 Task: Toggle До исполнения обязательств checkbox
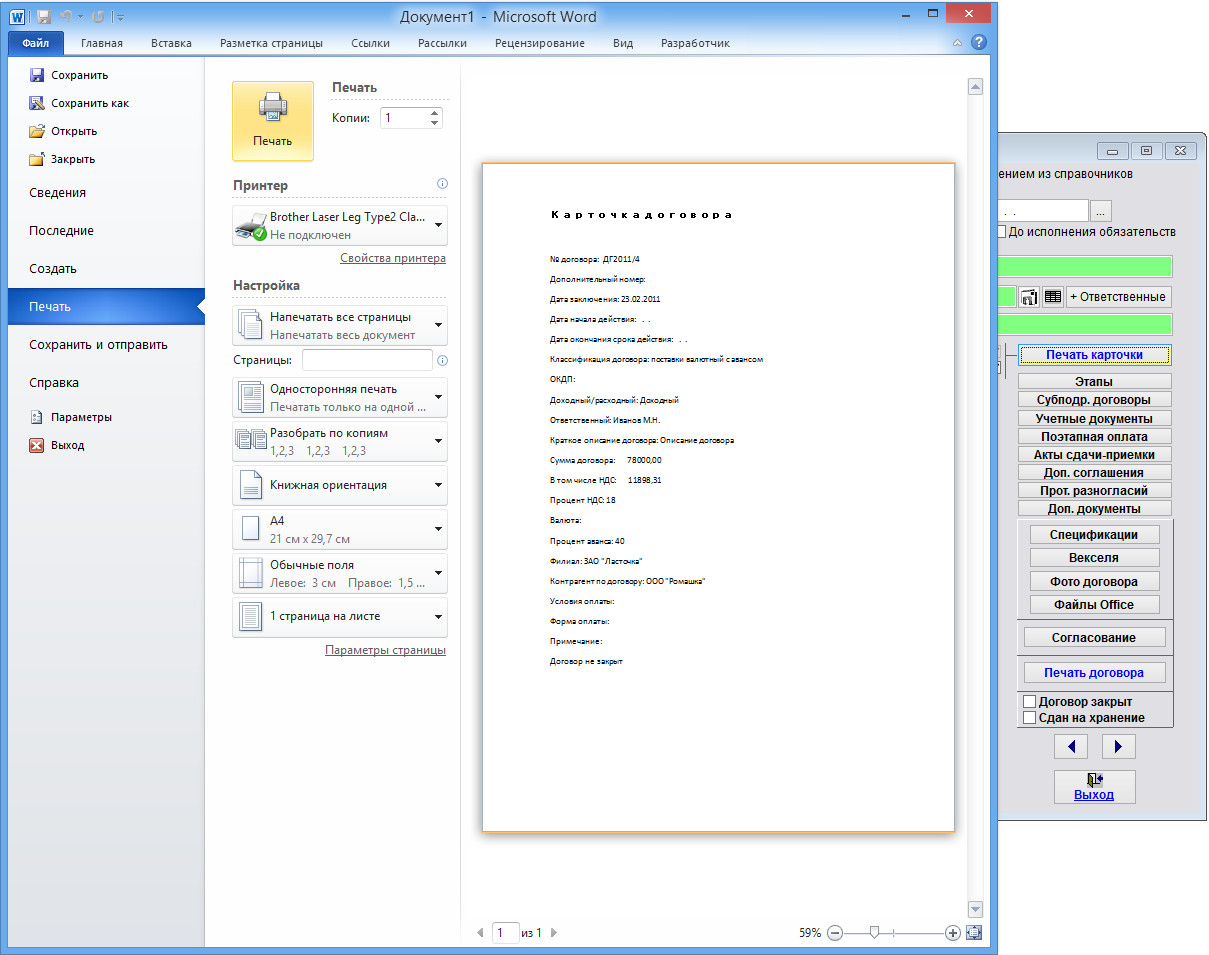[x=1000, y=232]
